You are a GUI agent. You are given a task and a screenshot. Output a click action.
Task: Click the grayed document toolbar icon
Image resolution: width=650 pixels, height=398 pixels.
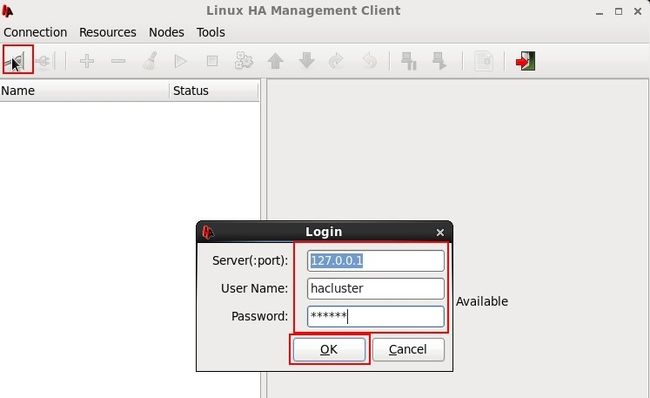pos(483,61)
